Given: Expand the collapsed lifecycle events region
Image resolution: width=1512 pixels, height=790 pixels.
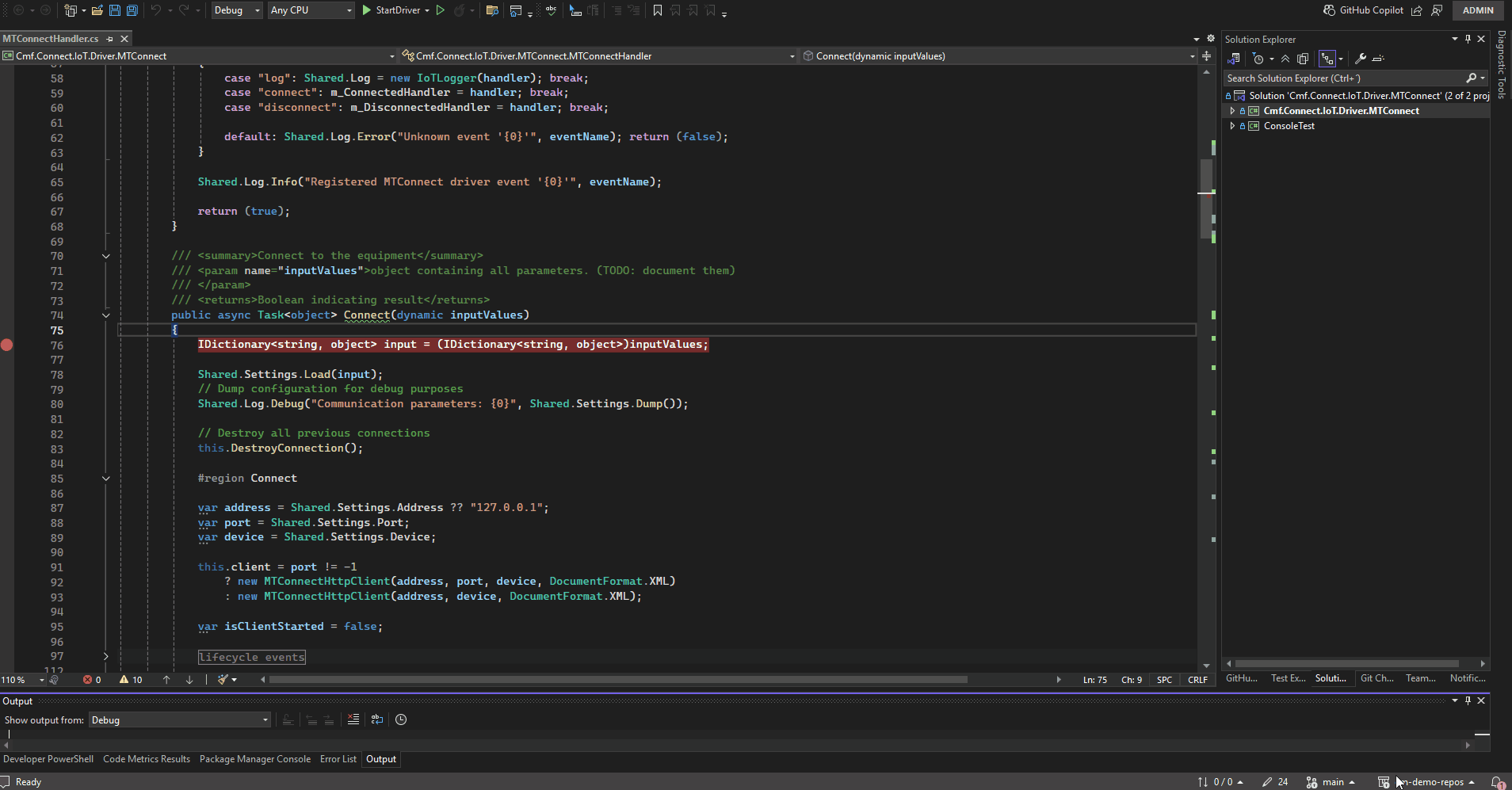Looking at the screenshot, I should [105, 657].
